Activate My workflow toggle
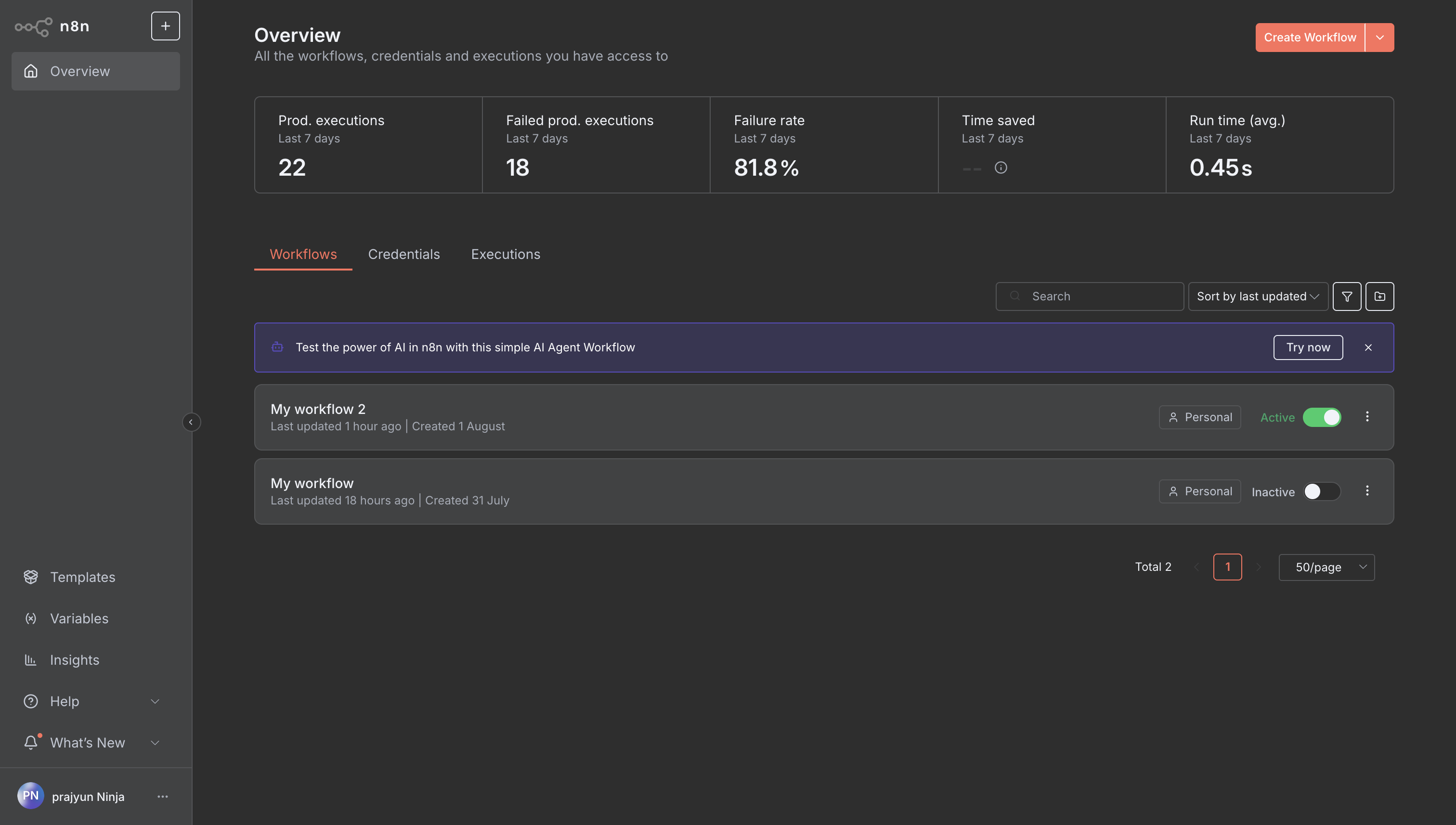This screenshot has height=825, width=1456. (x=1322, y=491)
